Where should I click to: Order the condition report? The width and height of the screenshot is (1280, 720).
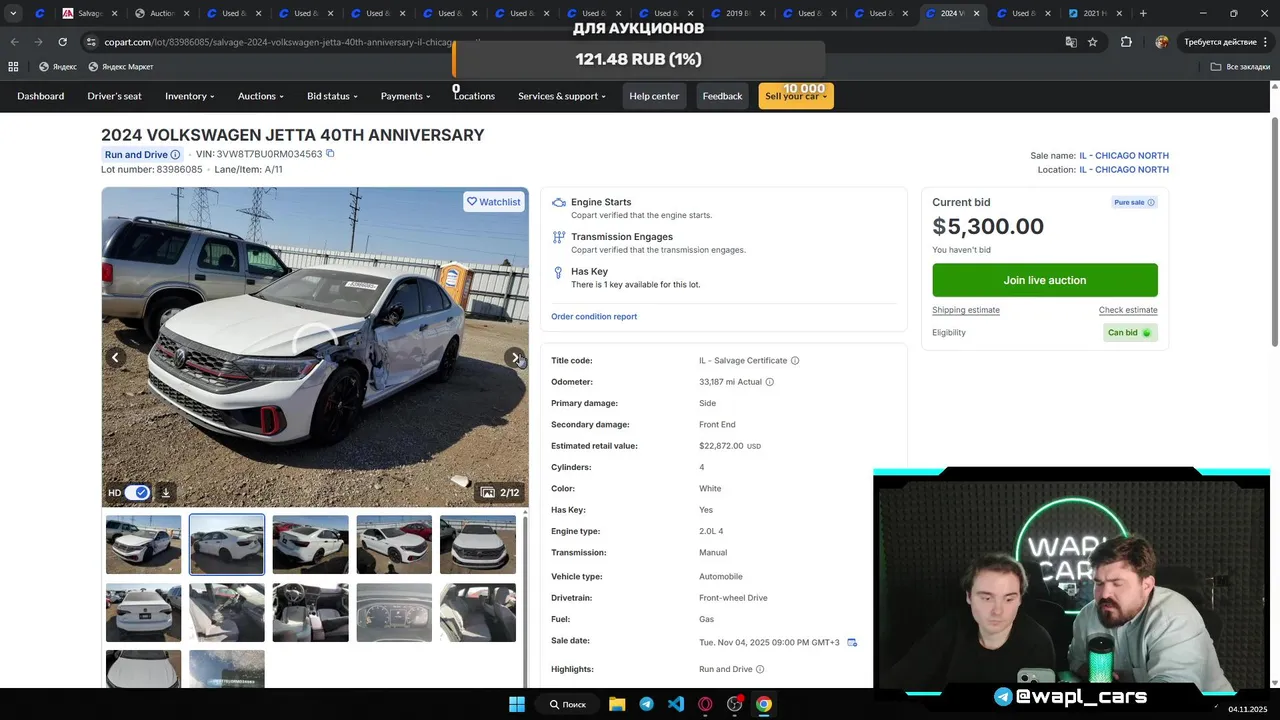tap(594, 317)
